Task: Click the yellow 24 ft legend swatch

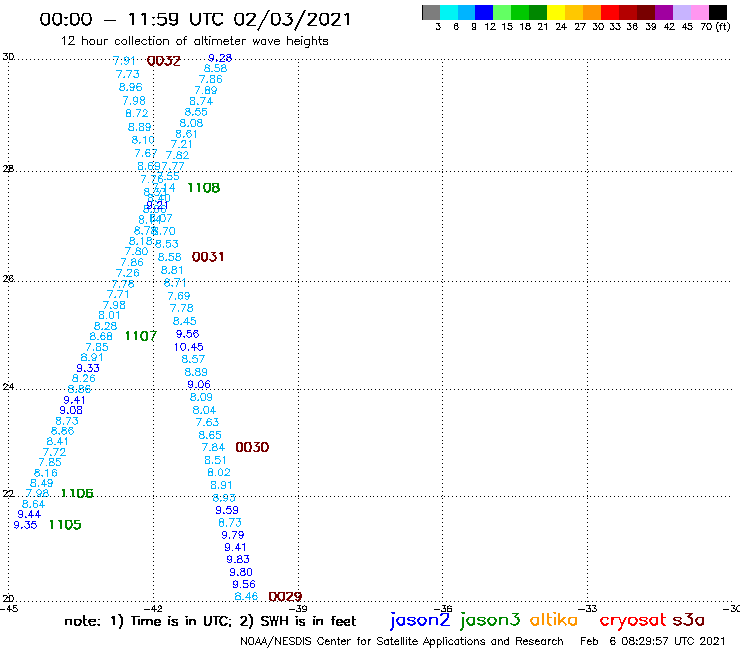Action: coord(556,12)
